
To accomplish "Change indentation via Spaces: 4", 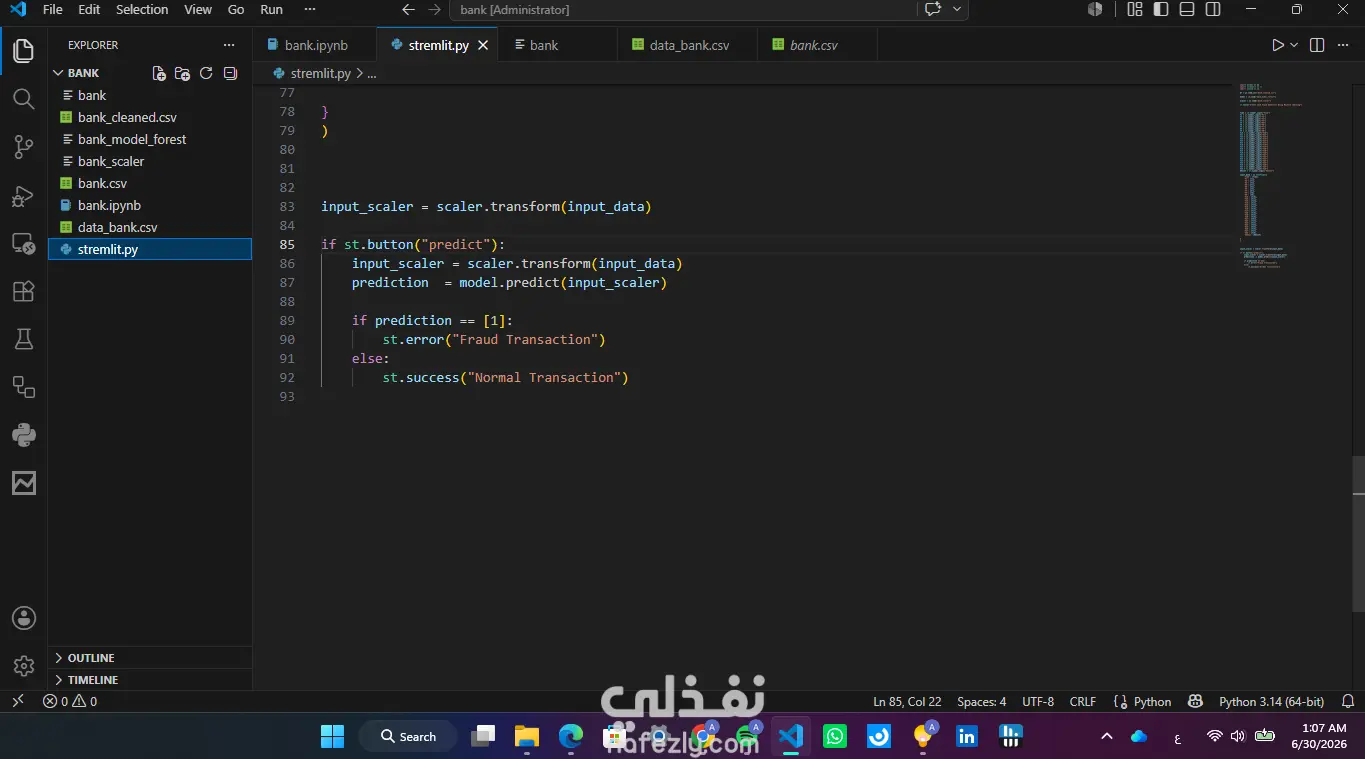I will 982,701.
